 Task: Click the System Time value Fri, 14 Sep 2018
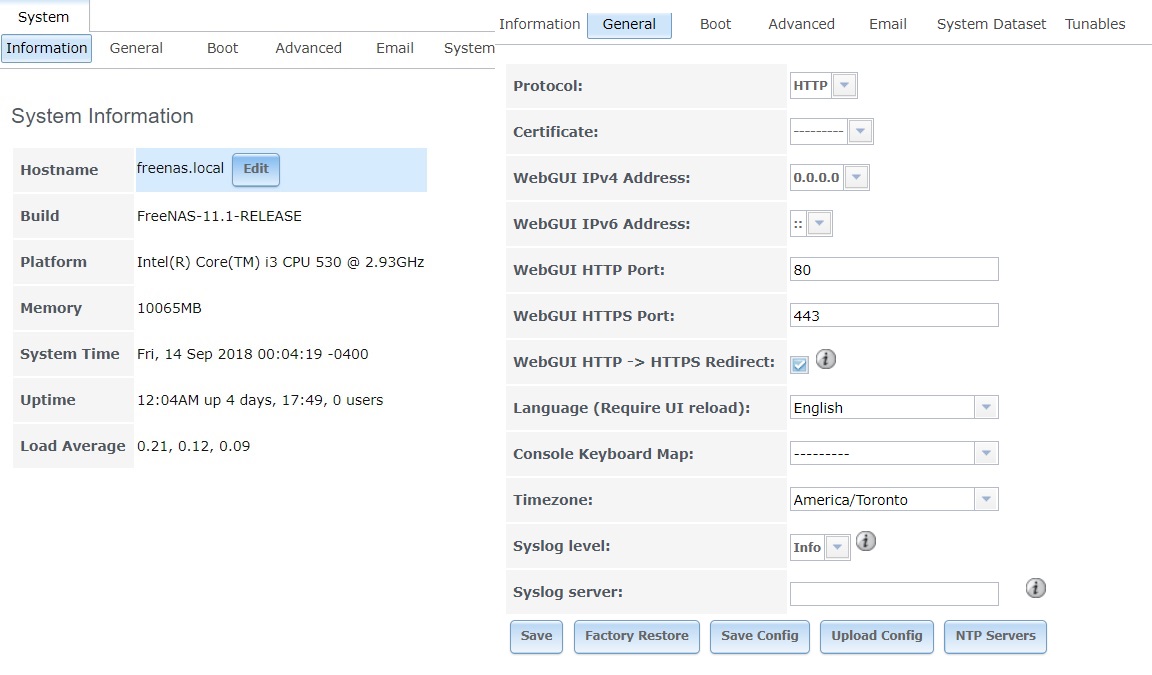point(252,354)
